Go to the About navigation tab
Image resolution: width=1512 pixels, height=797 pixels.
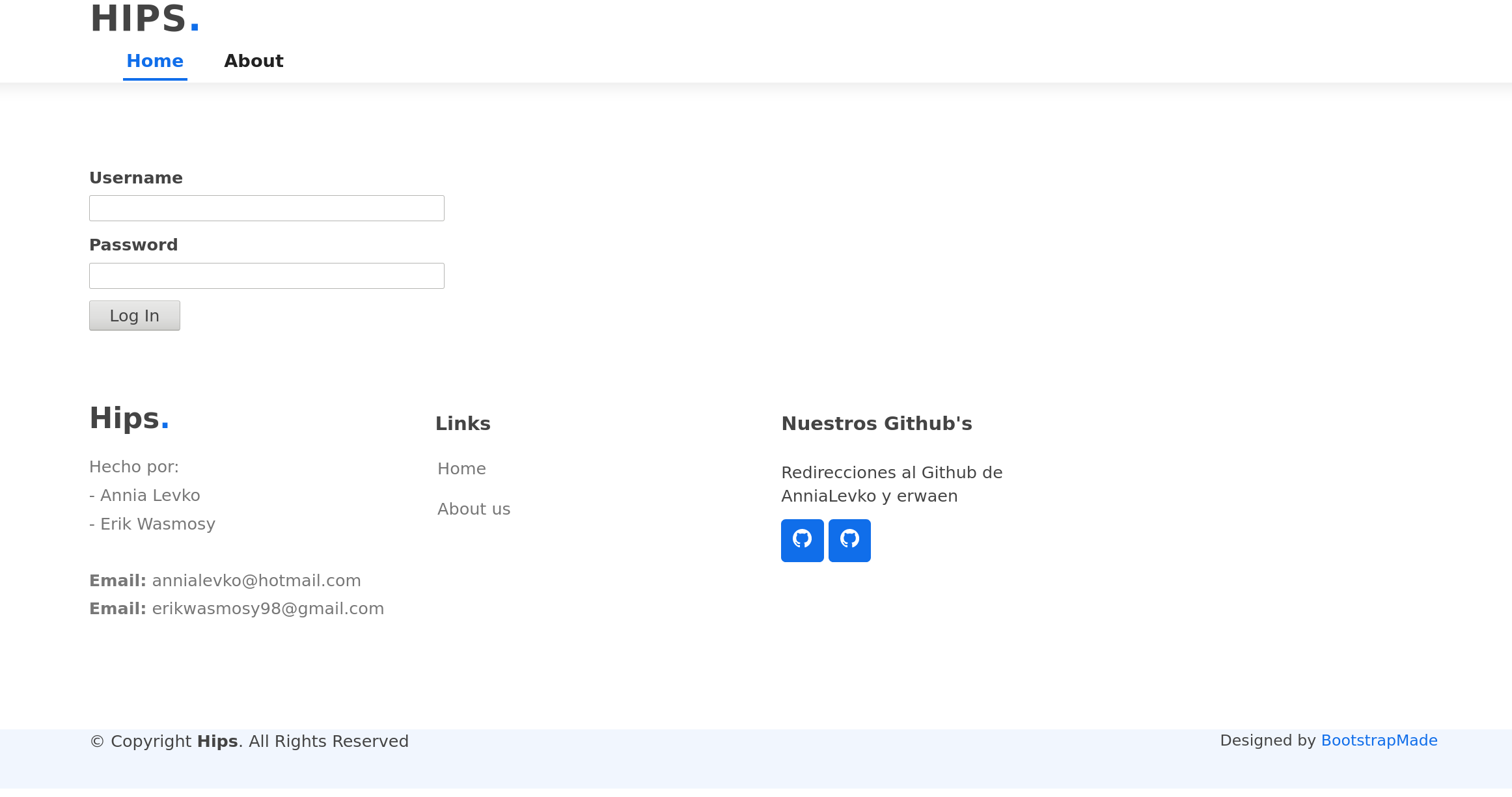click(253, 61)
